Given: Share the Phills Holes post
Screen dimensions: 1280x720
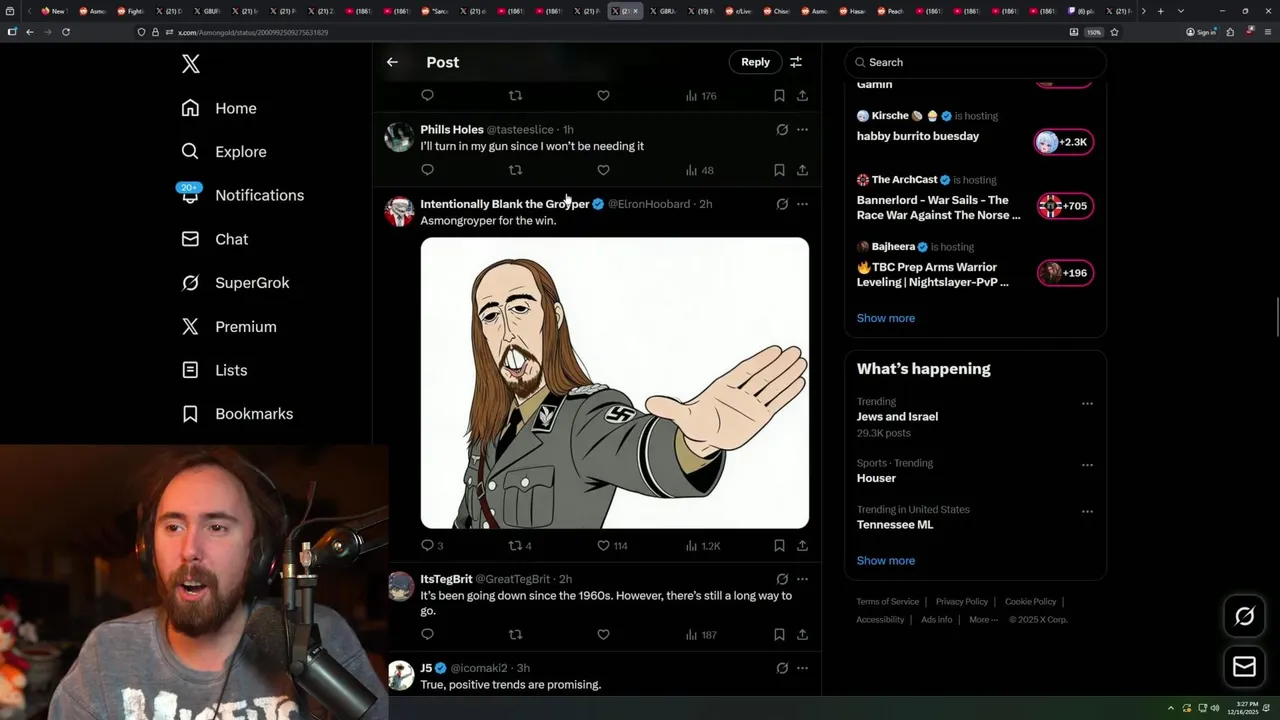Looking at the screenshot, I should tap(802, 170).
